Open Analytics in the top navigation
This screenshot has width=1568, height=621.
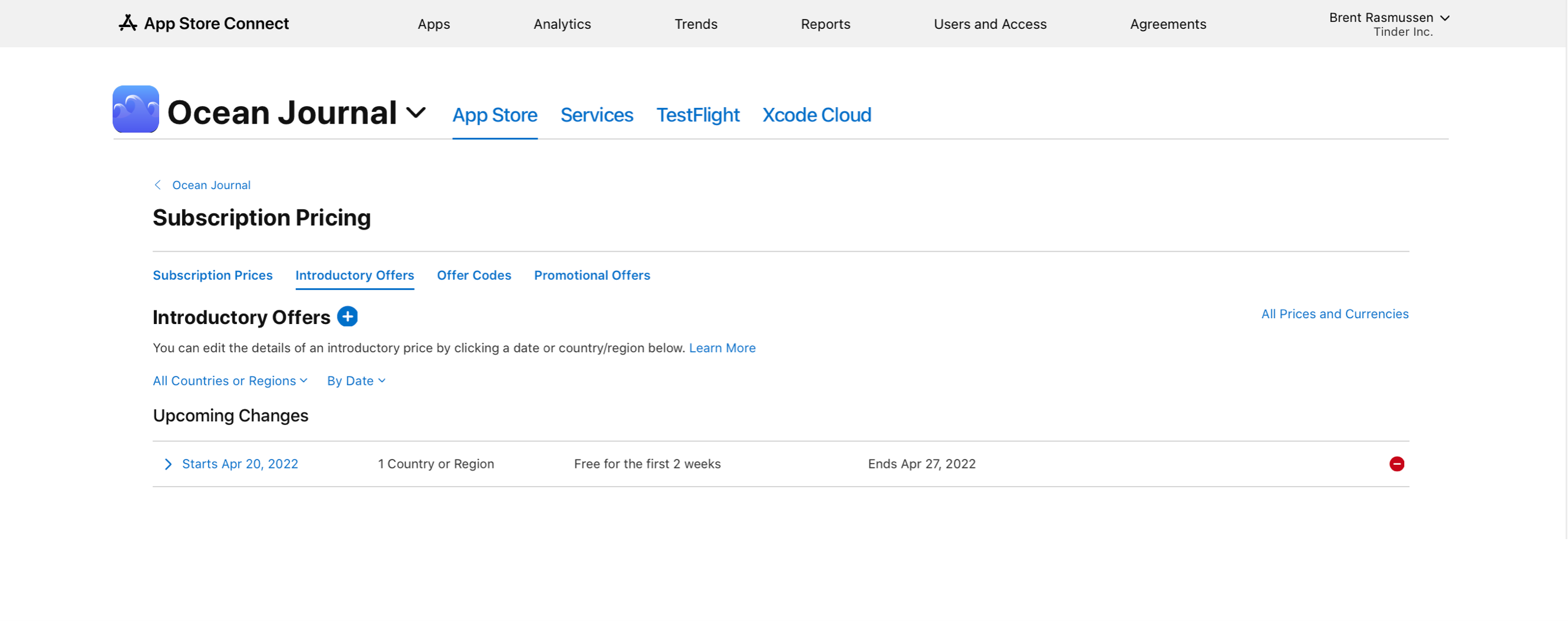click(562, 24)
